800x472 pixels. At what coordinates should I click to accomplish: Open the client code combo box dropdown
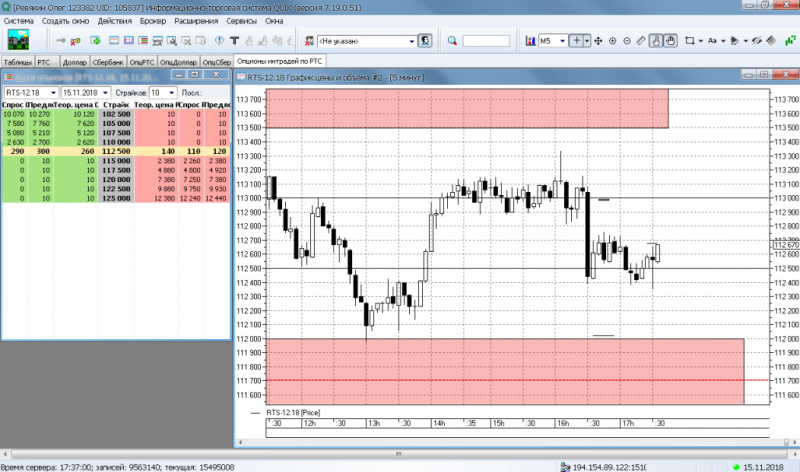(411, 41)
